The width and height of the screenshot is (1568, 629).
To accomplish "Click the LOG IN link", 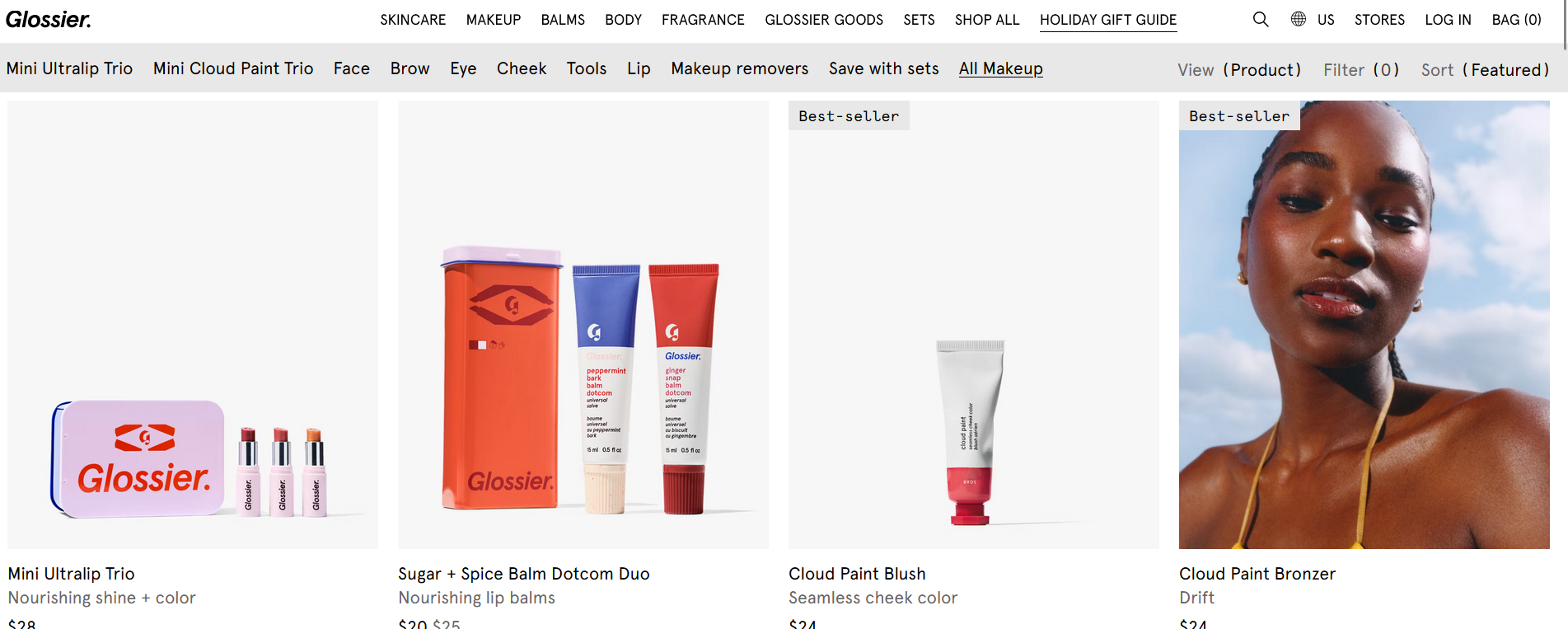I will click(x=1448, y=20).
